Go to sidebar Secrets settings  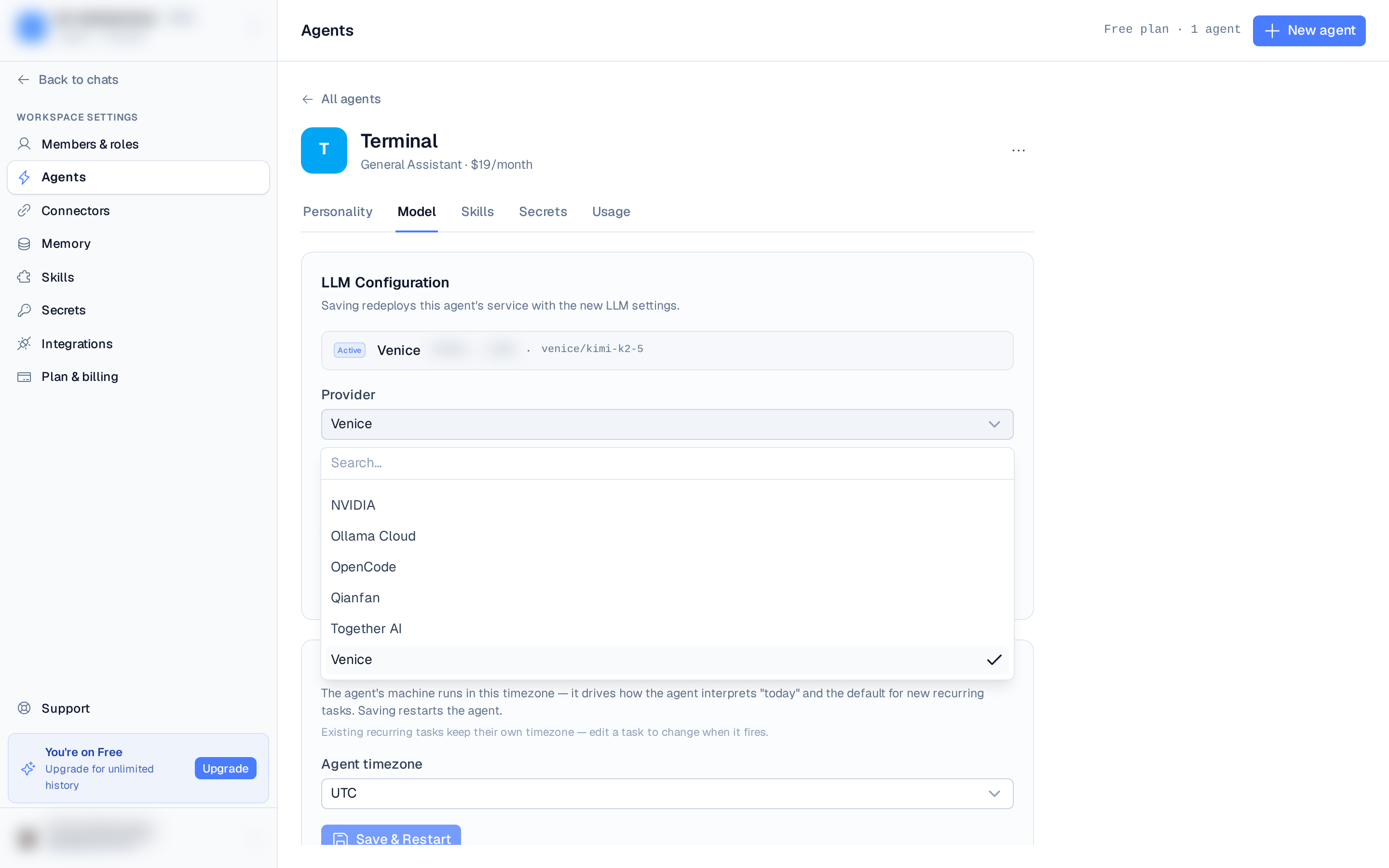pyautogui.click(x=138, y=311)
